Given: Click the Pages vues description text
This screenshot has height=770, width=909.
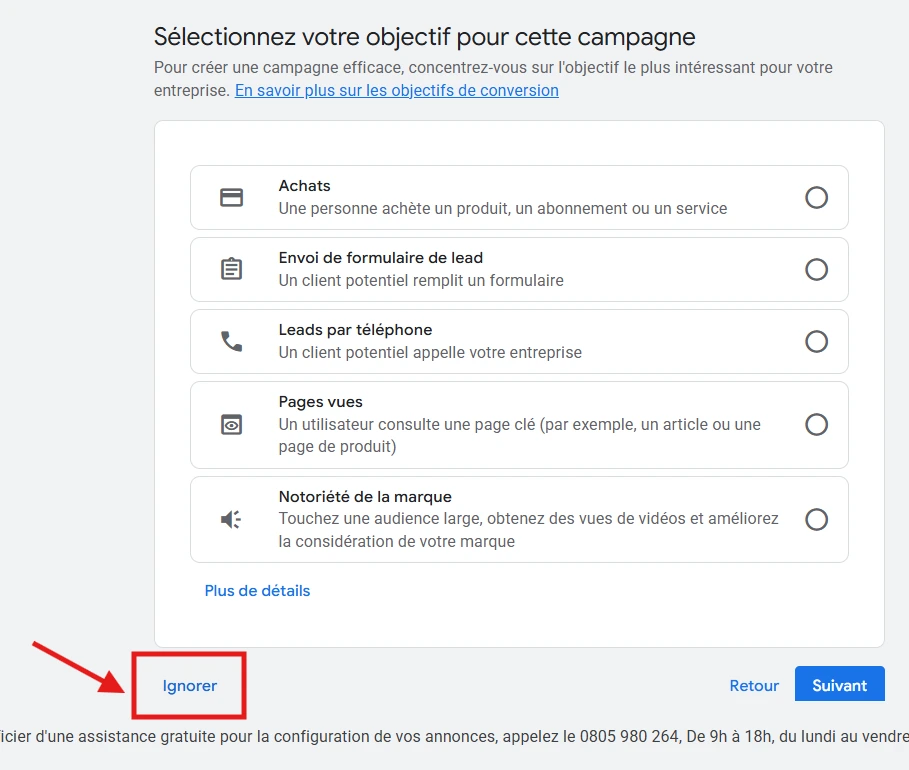Looking at the screenshot, I should point(519,435).
